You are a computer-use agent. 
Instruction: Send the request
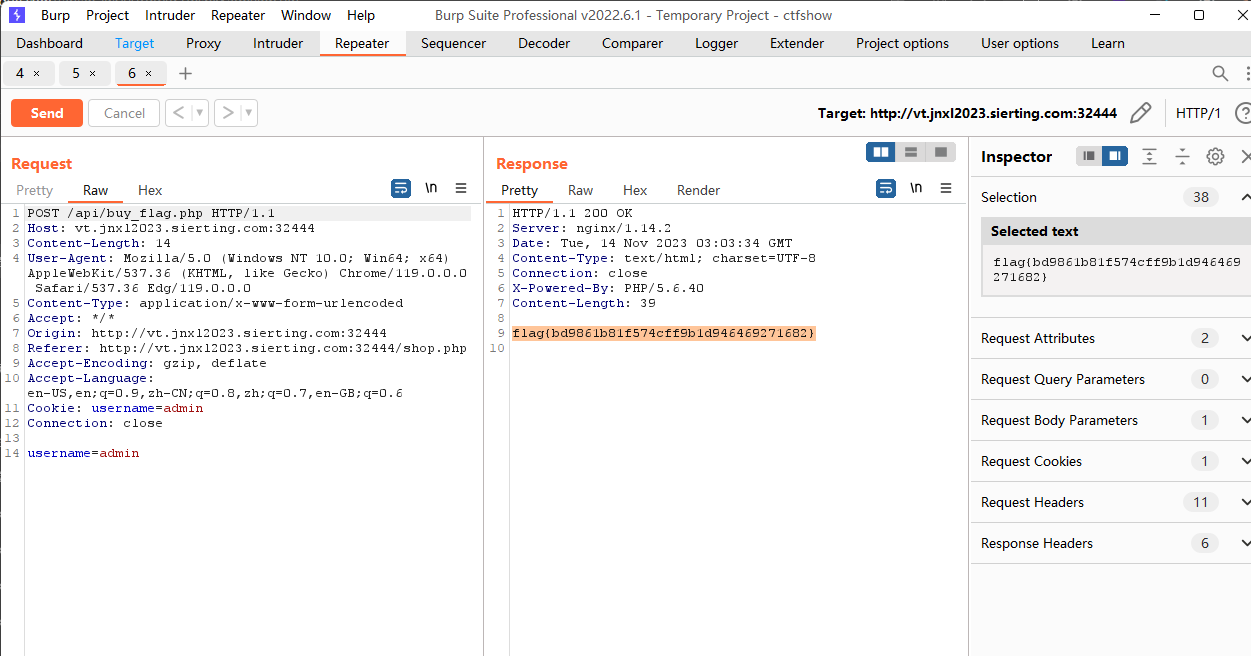coord(47,113)
